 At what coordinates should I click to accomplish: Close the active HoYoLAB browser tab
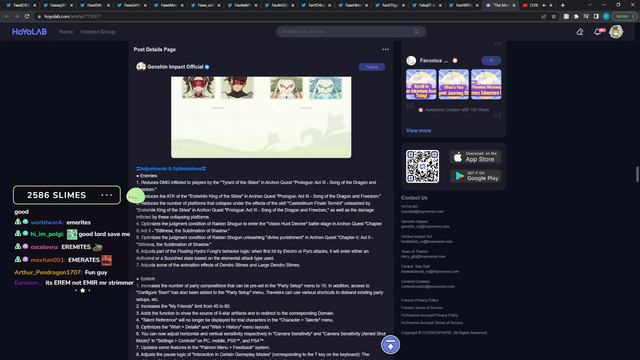pos(514,5)
